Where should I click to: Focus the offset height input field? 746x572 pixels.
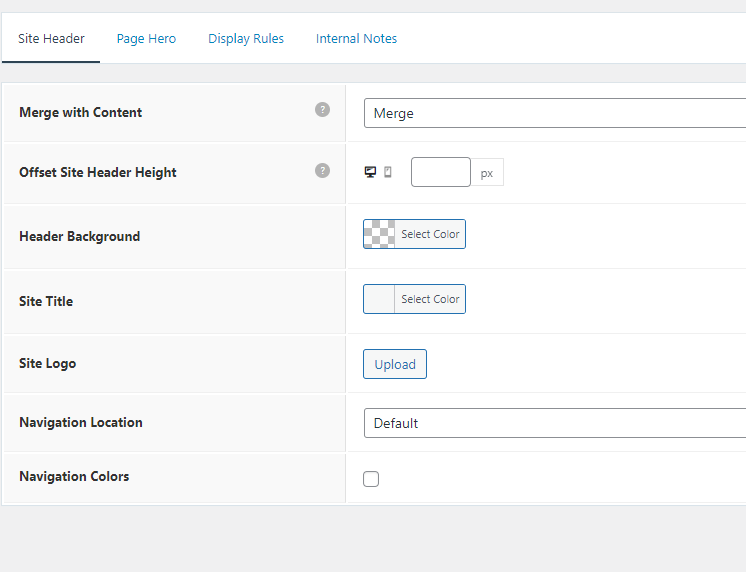click(x=441, y=172)
